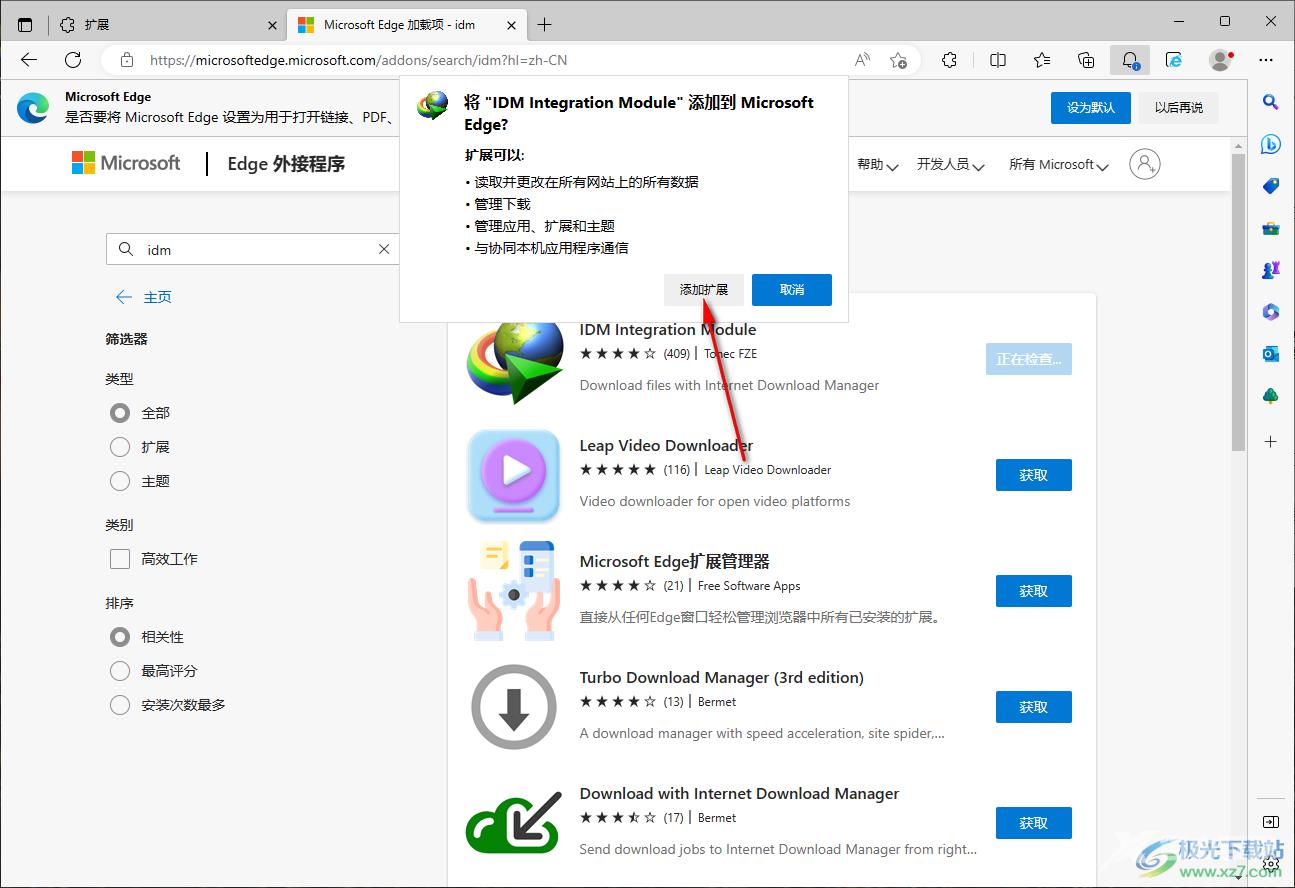Reload the page with refresh icon
Screen dimensions: 1295x888
(73, 60)
